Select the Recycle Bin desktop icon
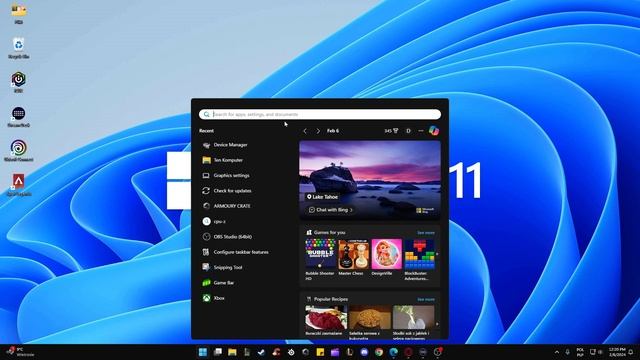Image resolution: width=640 pixels, height=360 pixels. pos(18,48)
